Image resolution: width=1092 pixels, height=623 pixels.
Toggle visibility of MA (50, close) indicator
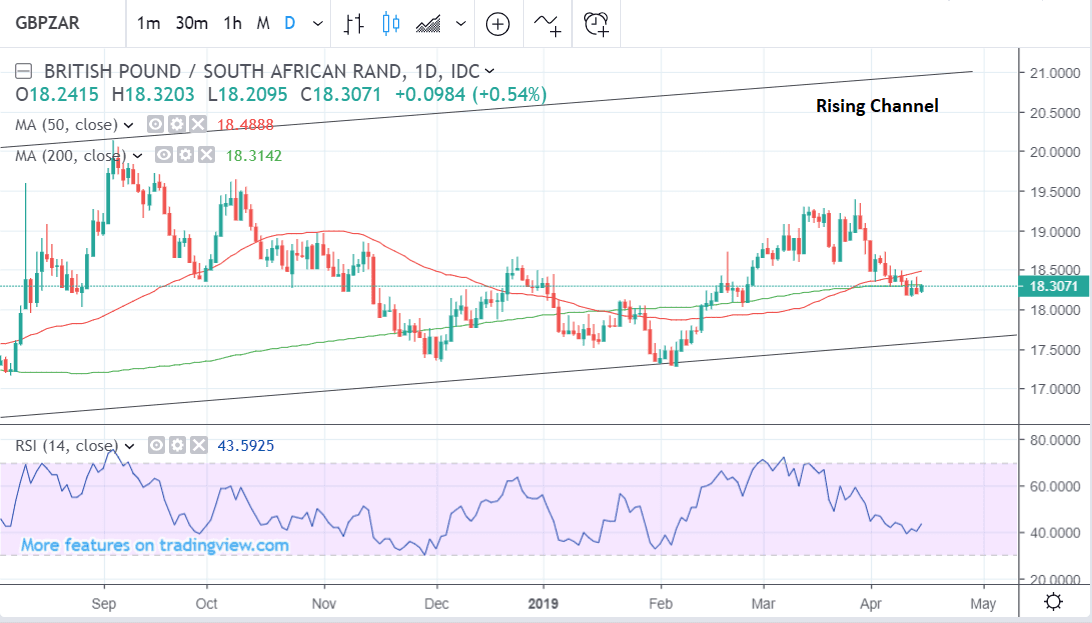click(x=156, y=125)
